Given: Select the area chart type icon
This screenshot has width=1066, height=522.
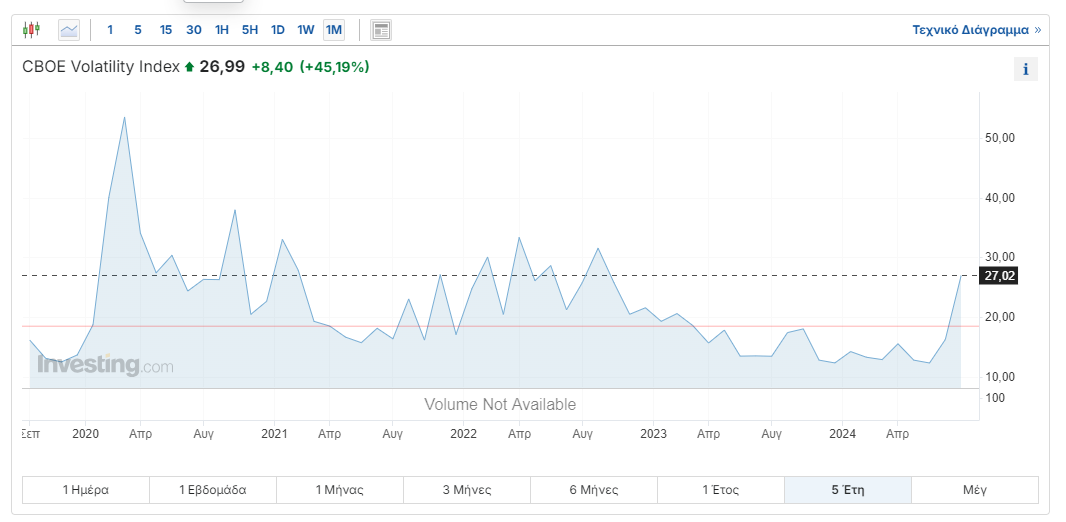Looking at the screenshot, I should pyautogui.click(x=69, y=30).
